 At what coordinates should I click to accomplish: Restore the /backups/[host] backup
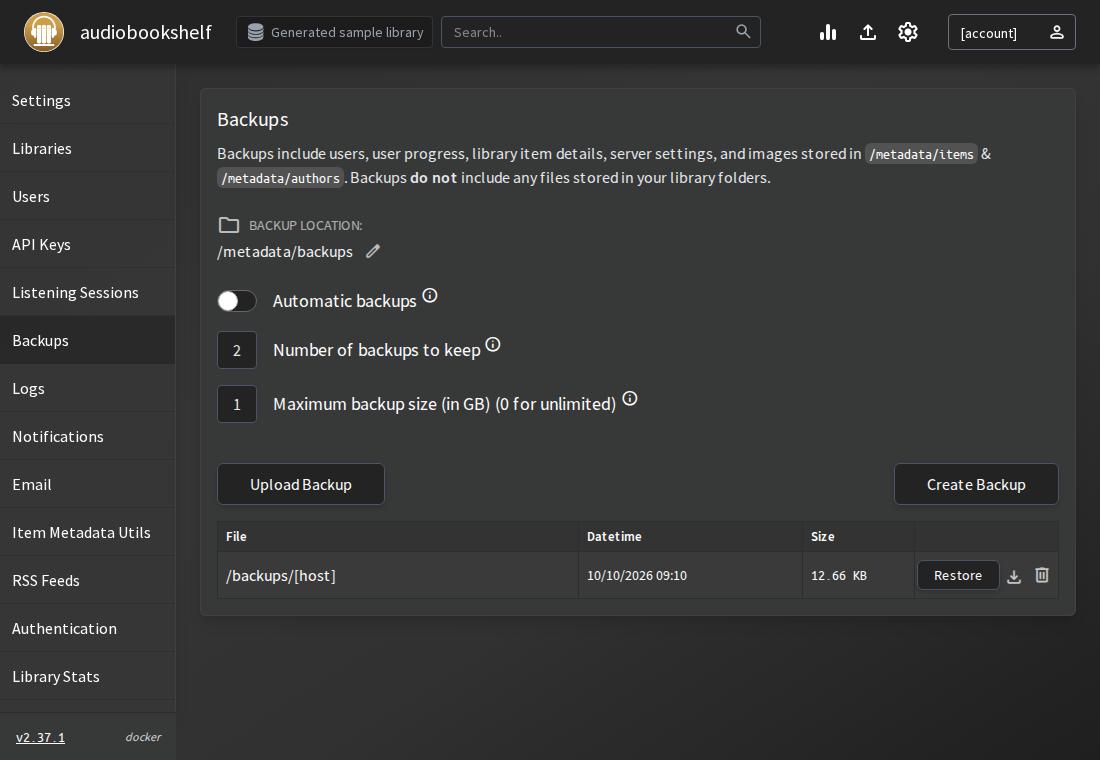click(x=958, y=575)
